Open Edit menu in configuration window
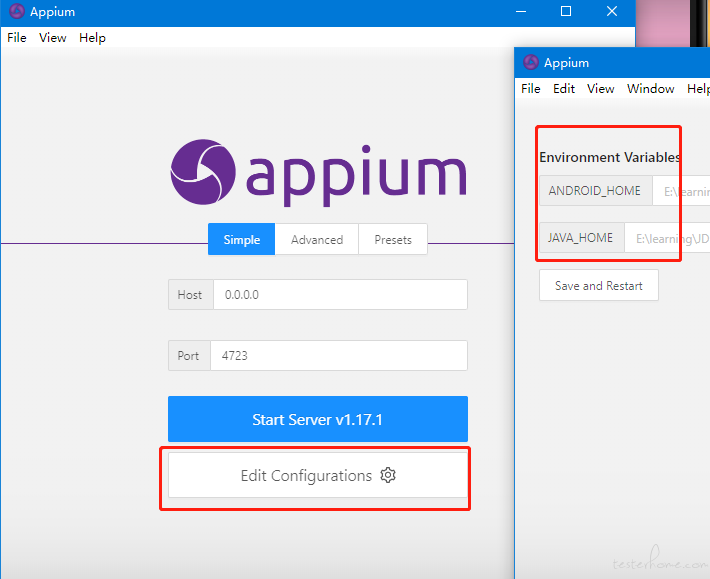This screenshot has width=710, height=579. (x=564, y=88)
